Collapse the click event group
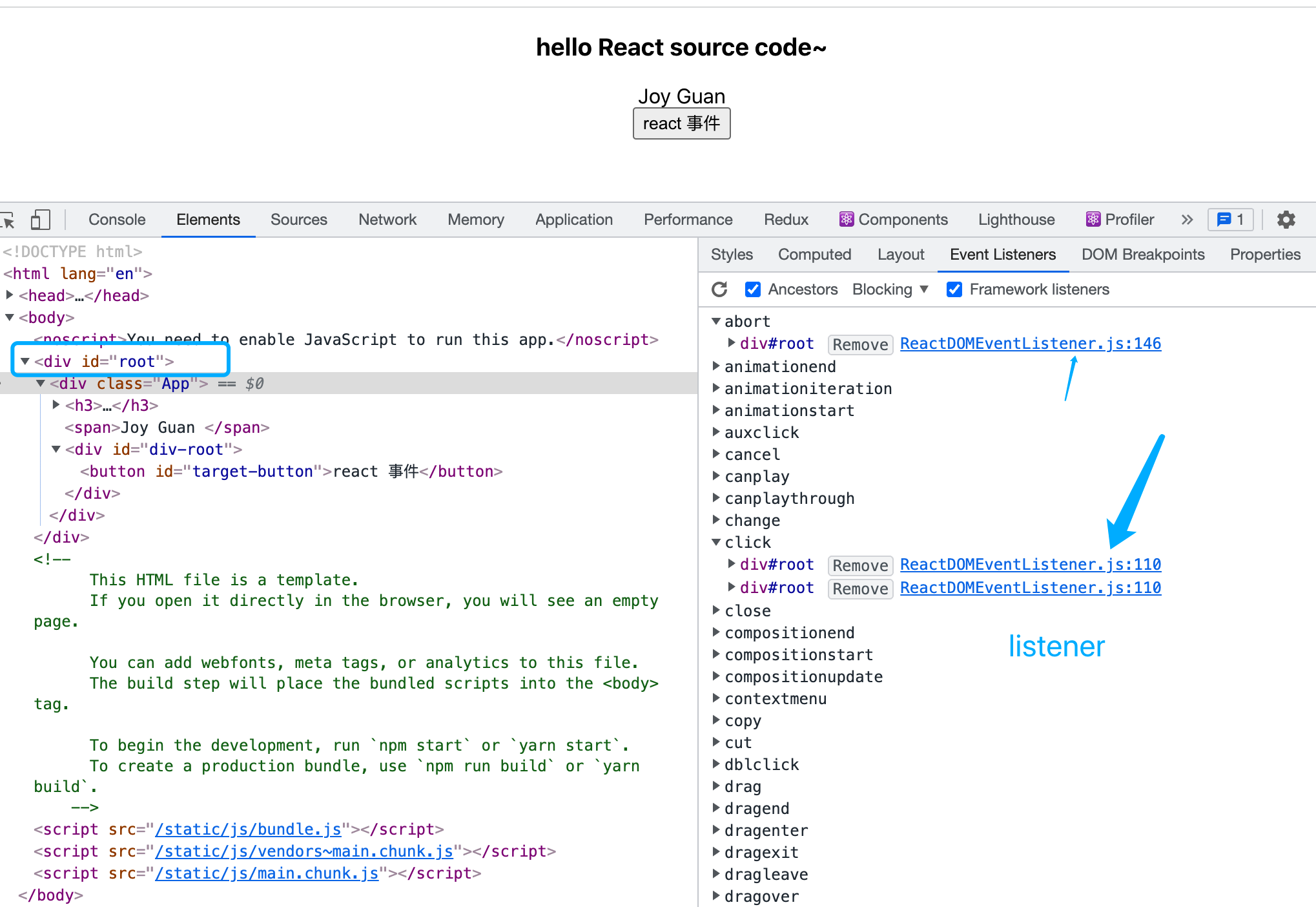The image size is (1316, 907). pos(716,542)
